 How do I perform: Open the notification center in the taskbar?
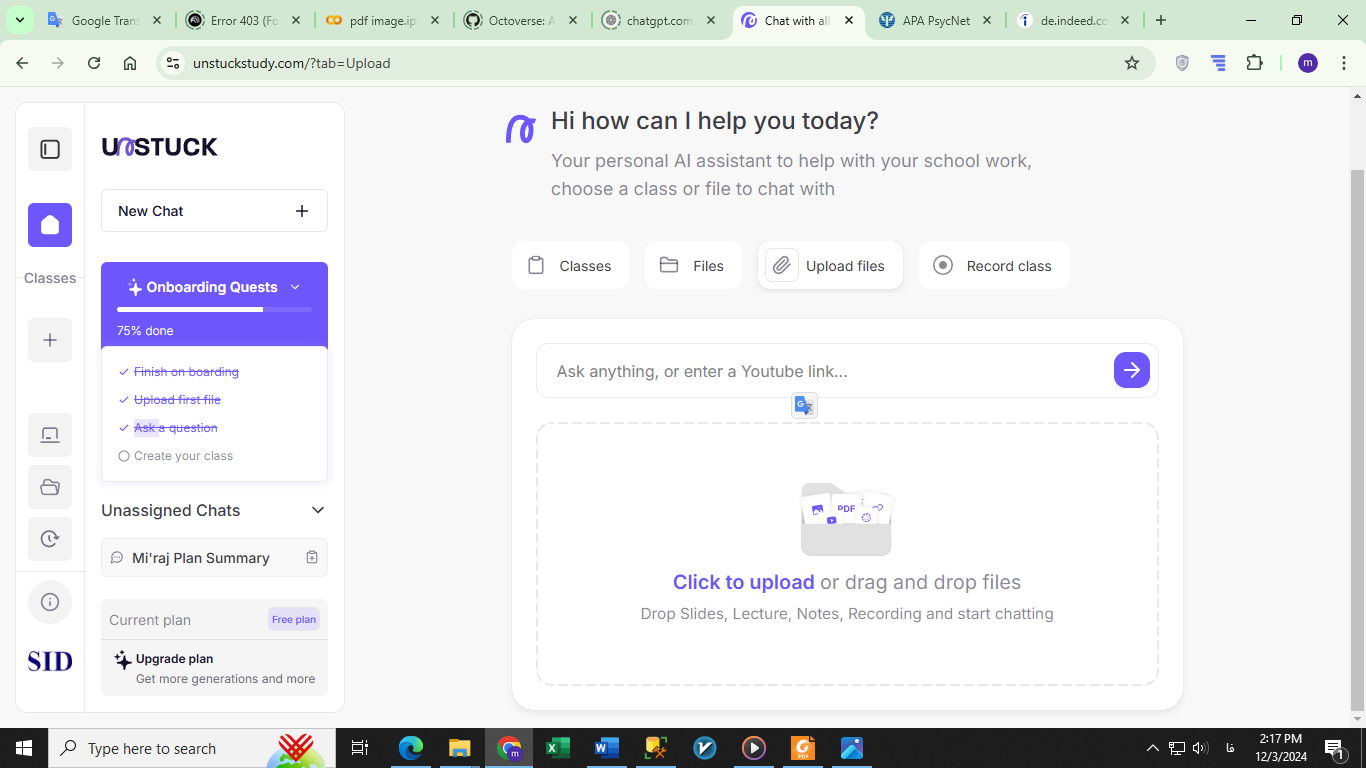[x=1333, y=748]
